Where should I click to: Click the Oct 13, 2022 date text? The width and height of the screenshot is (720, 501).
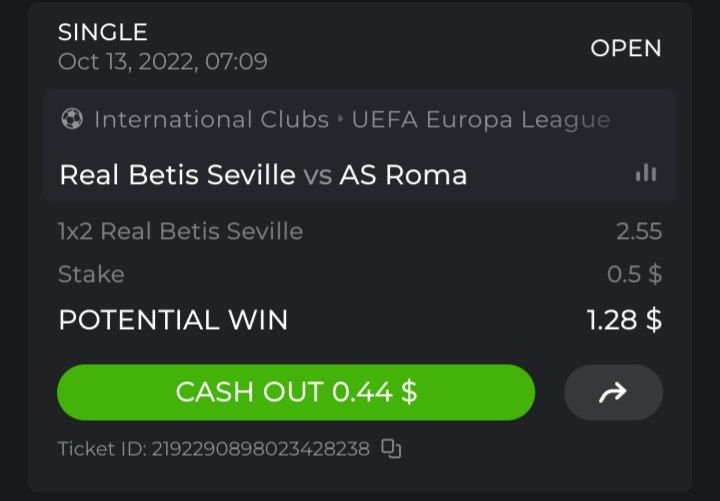(163, 61)
